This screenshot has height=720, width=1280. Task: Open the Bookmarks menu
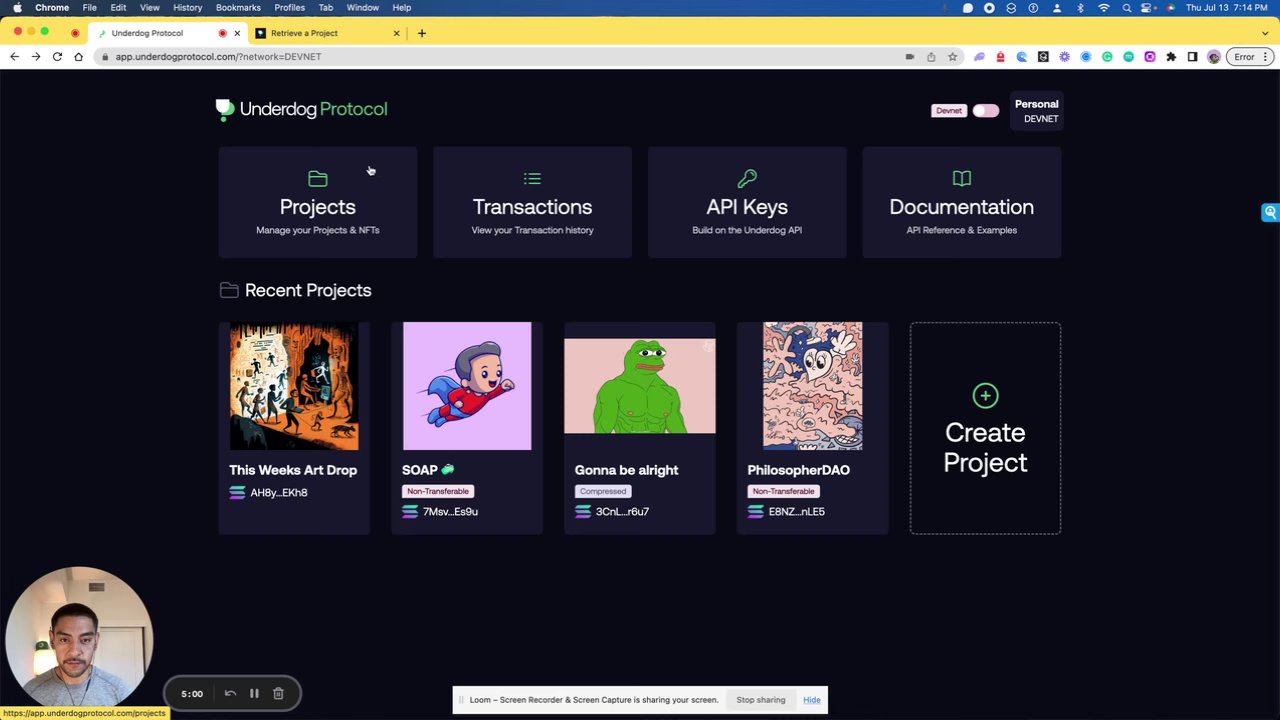tap(238, 8)
